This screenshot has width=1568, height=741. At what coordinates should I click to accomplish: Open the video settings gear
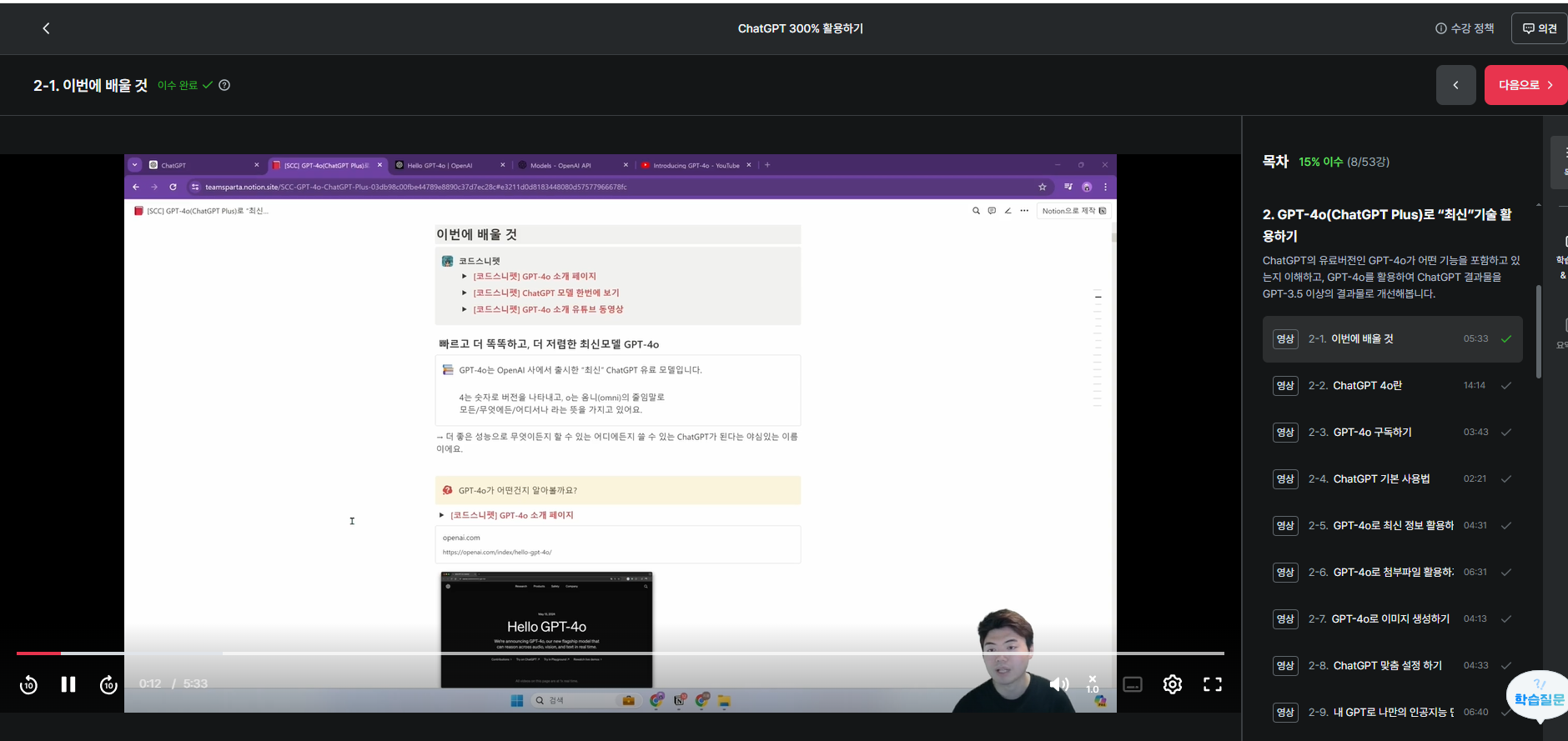point(1173,684)
